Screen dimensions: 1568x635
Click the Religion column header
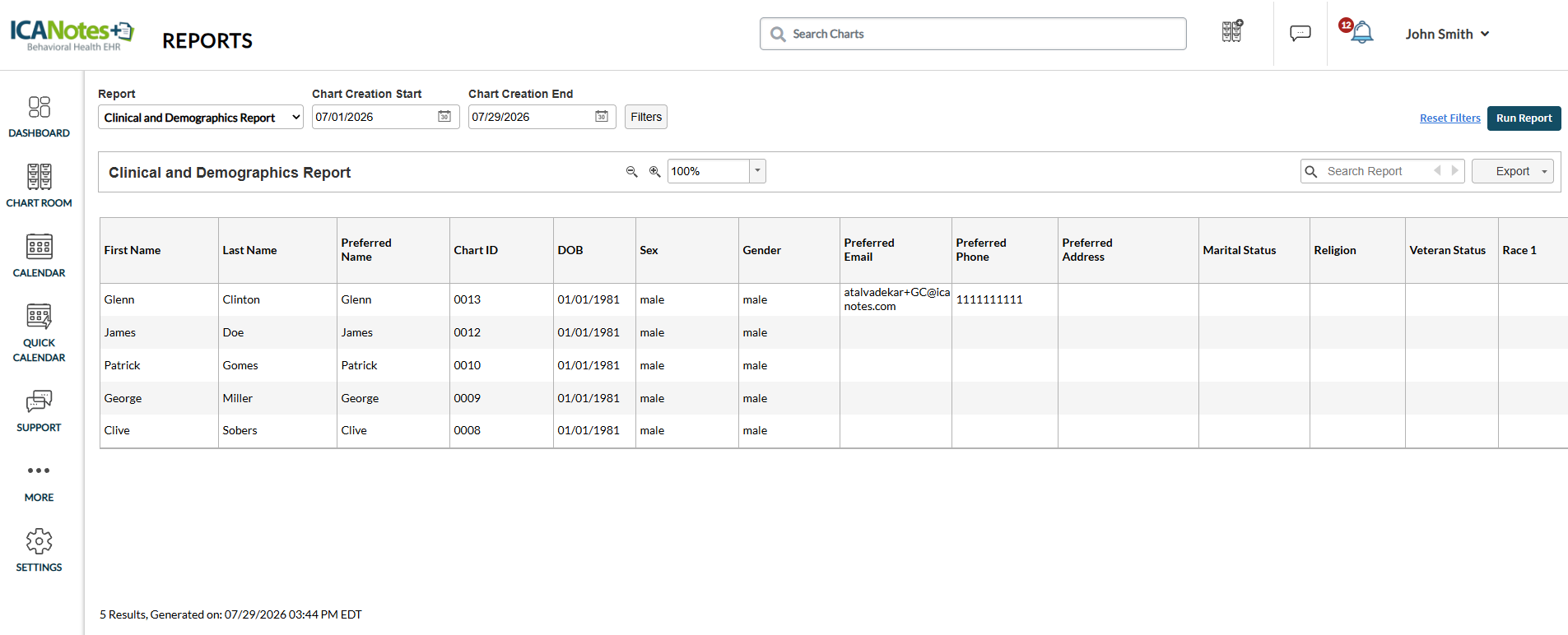1357,250
